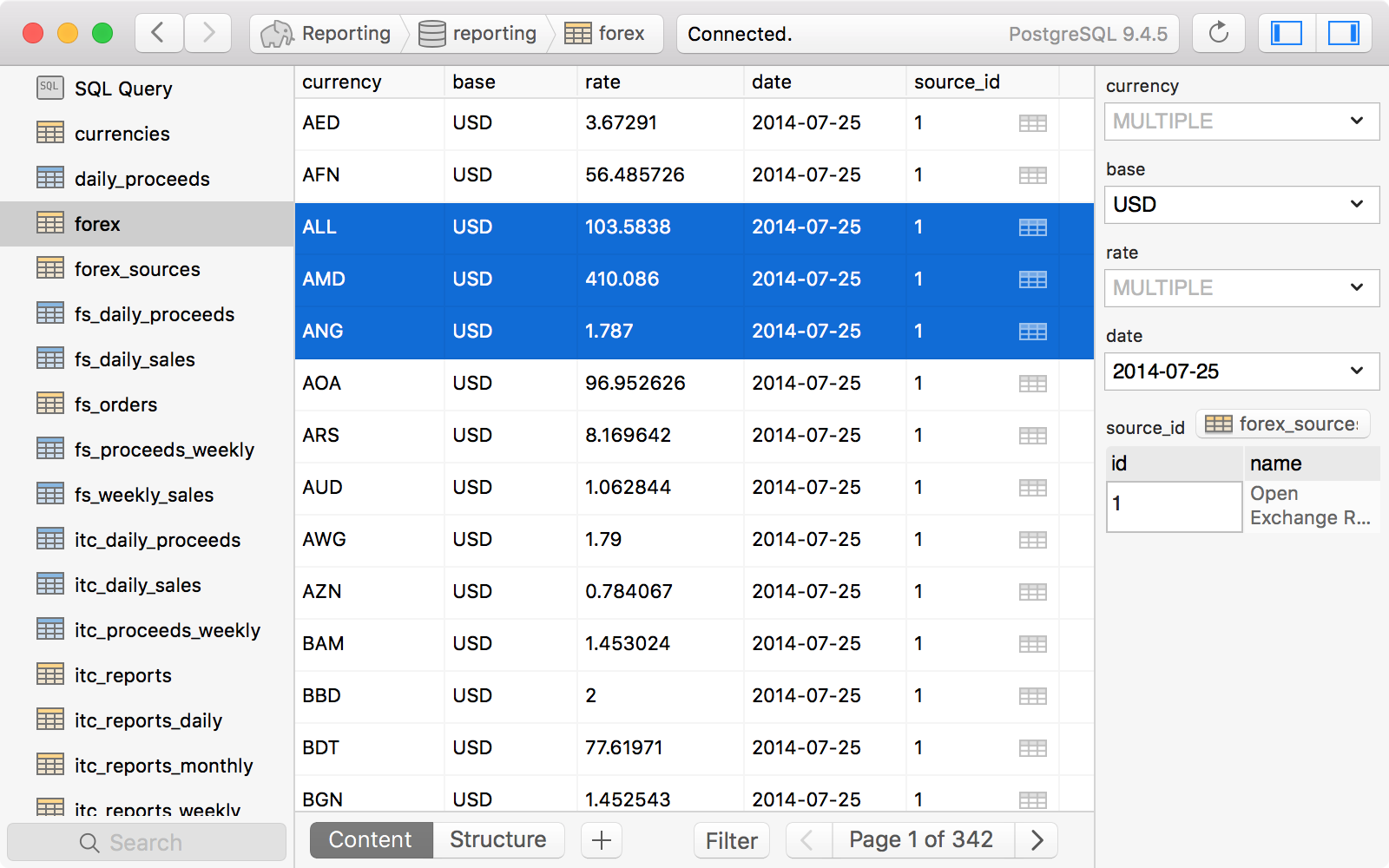Toggle the left sidebar panel
The width and height of the screenshot is (1389, 868).
[x=1287, y=33]
